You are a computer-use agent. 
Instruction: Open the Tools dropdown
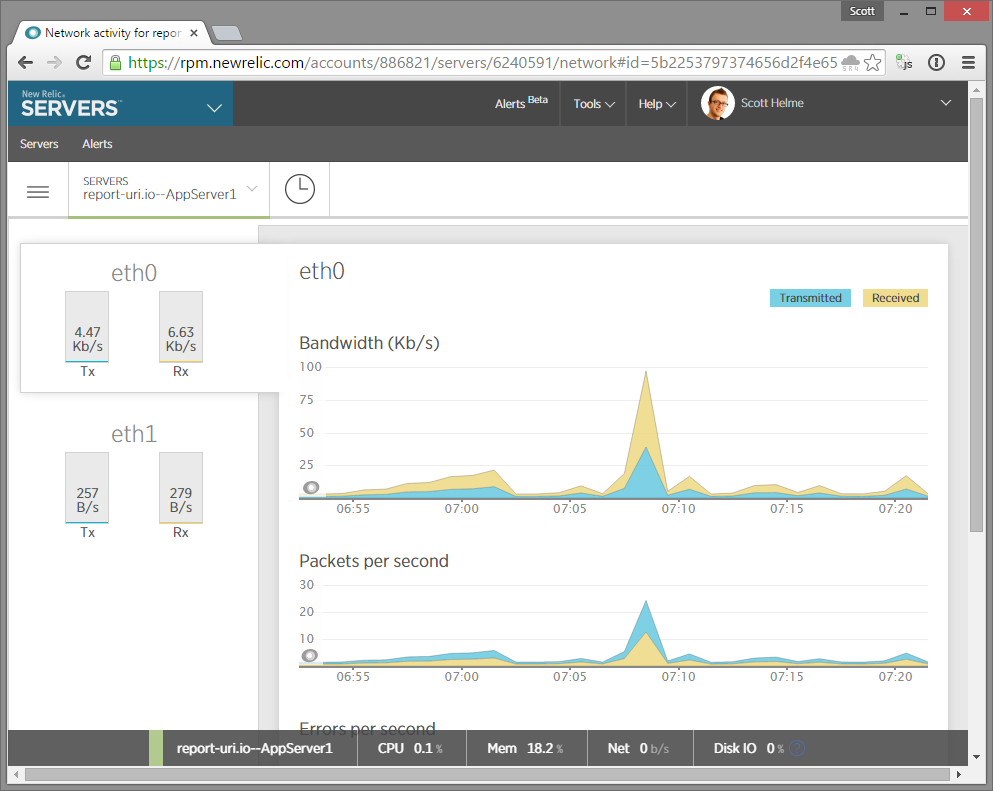pyautogui.click(x=591, y=103)
